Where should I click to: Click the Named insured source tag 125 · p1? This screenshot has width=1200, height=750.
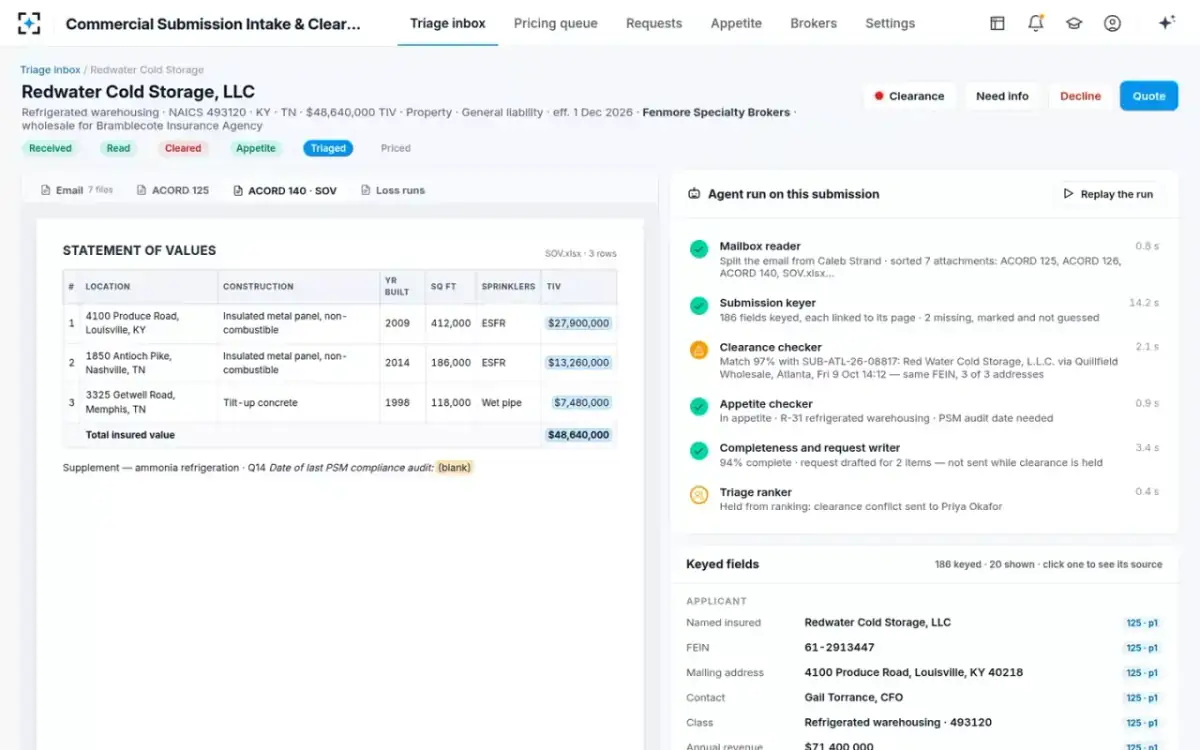click(1141, 623)
